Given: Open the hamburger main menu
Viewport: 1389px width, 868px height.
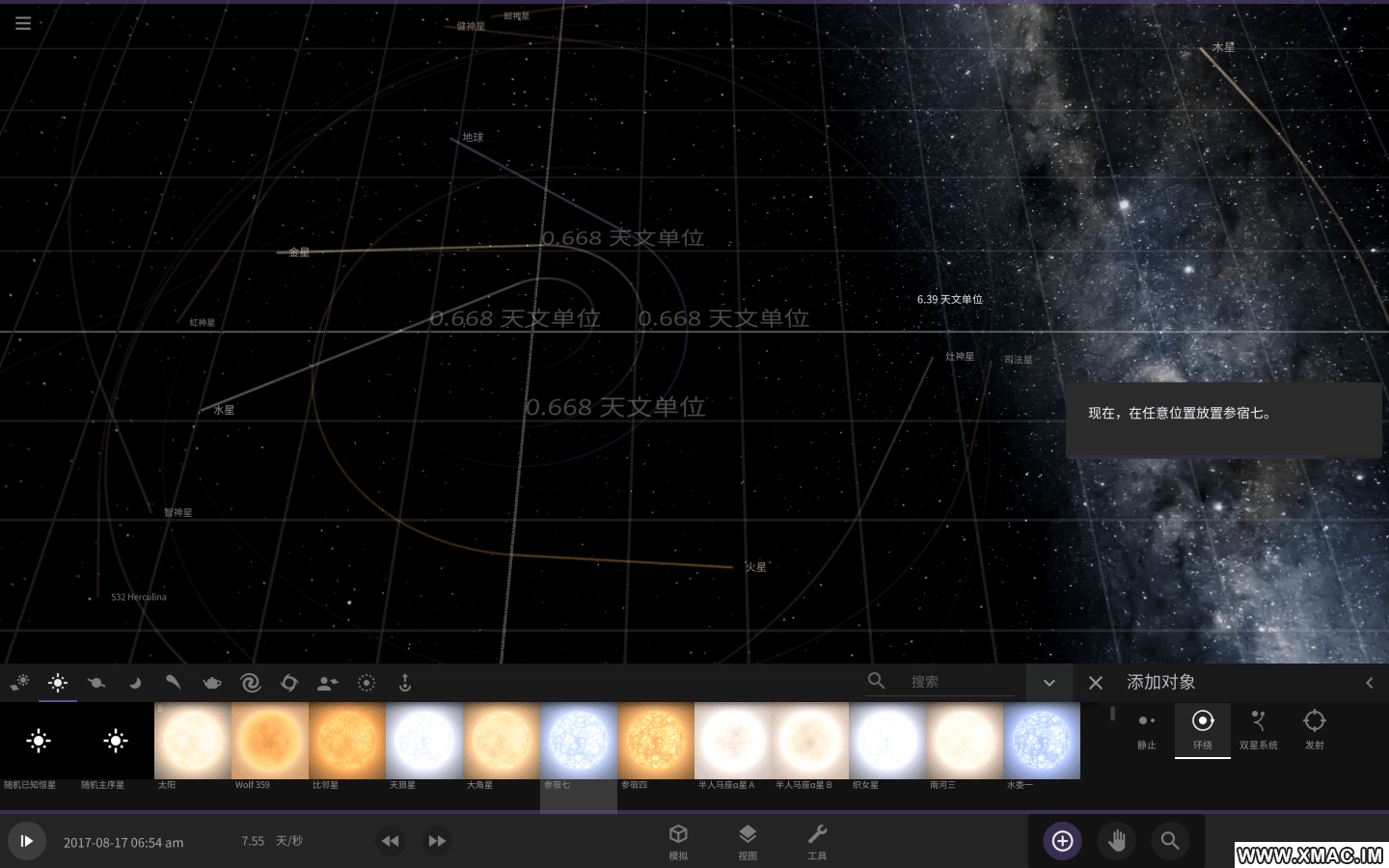Looking at the screenshot, I should 23,23.
